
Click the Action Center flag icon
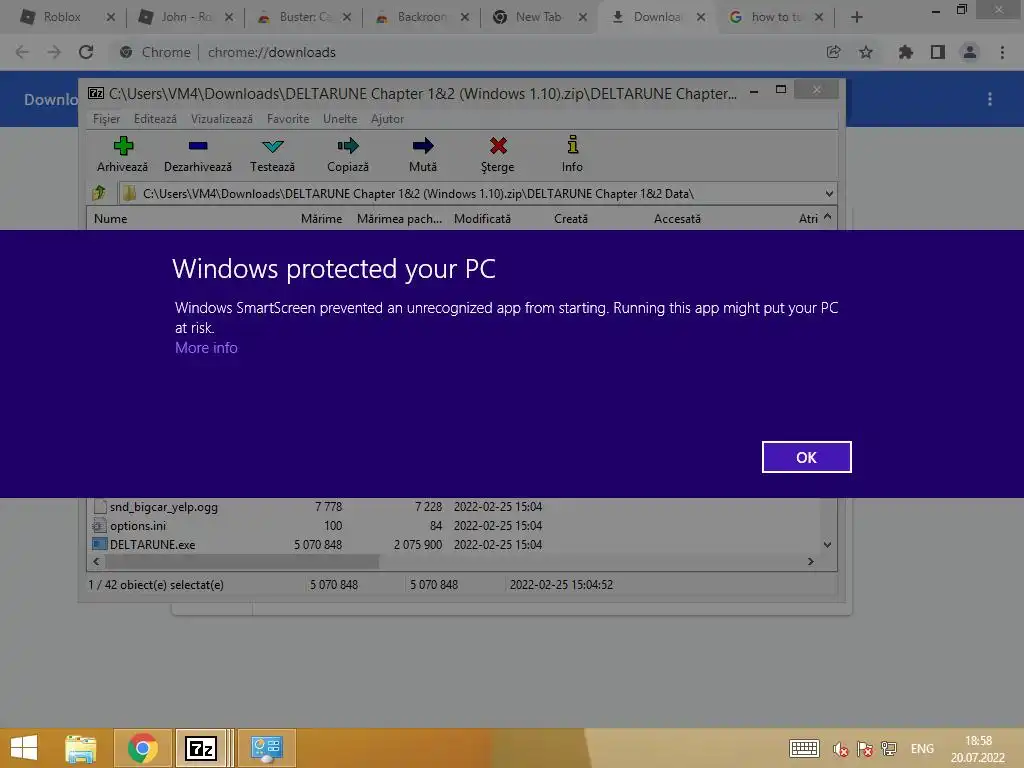(865, 748)
